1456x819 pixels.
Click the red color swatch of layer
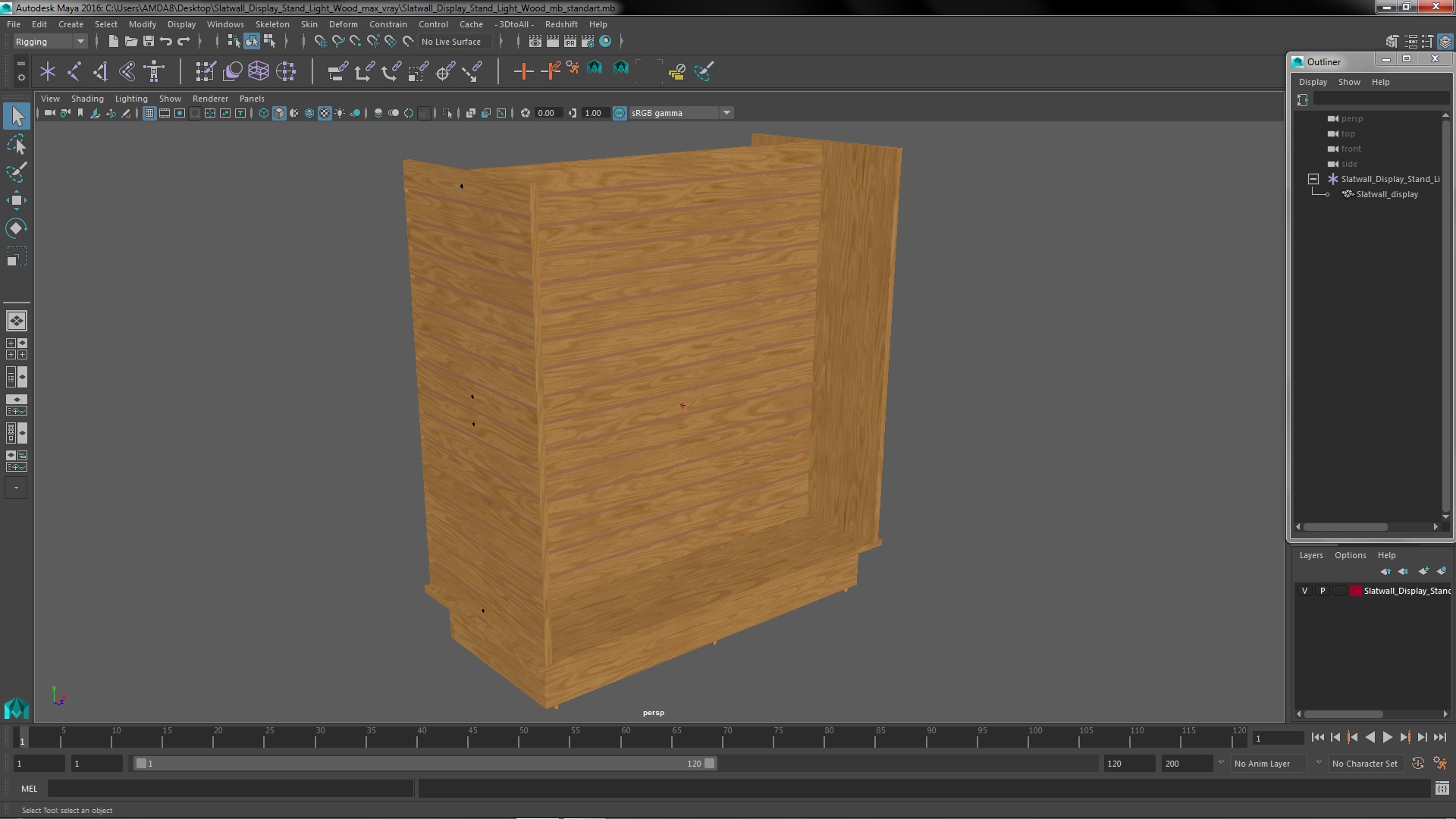tap(1355, 591)
